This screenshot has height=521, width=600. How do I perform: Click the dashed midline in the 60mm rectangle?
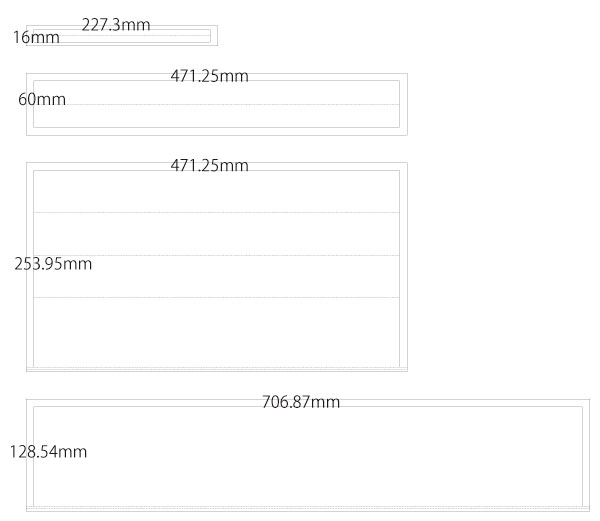(217, 104)
